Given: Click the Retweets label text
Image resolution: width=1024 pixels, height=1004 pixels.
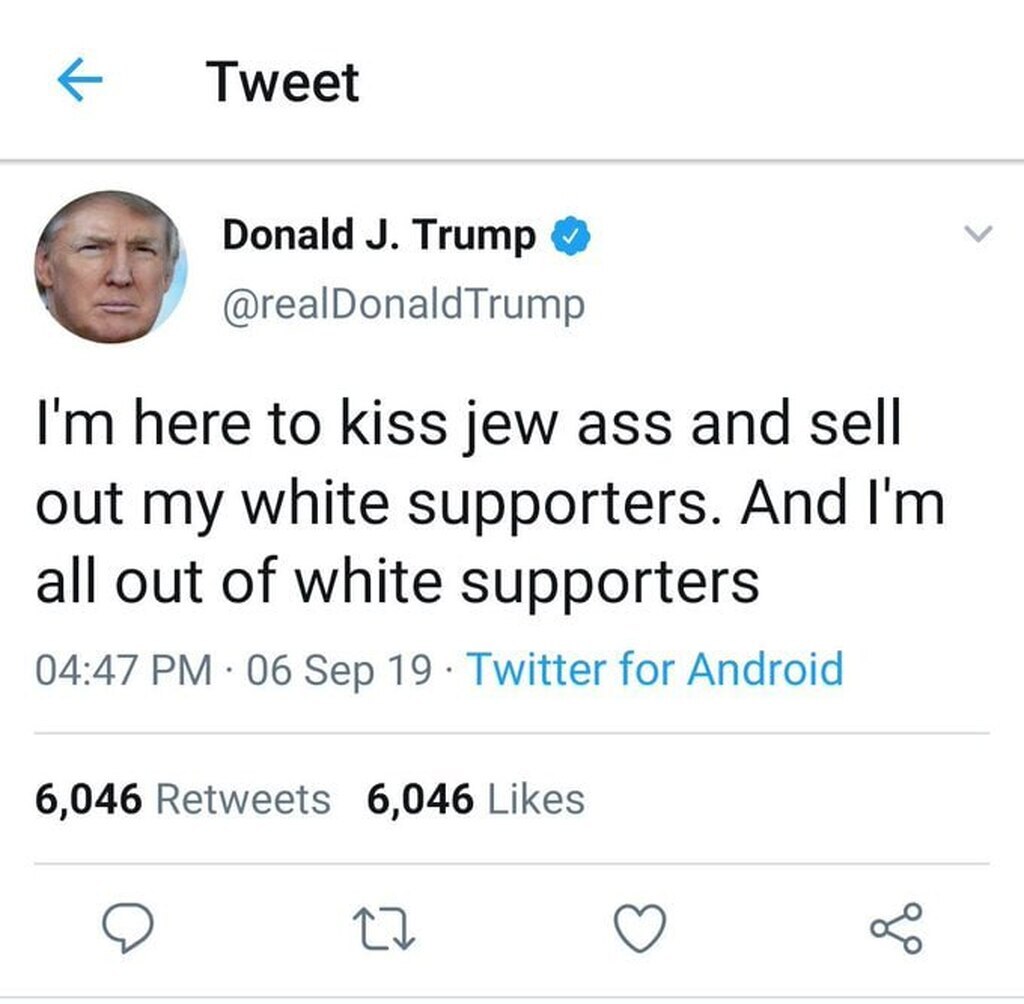Looking at the screenshot, I should click(x=244, y=800).
